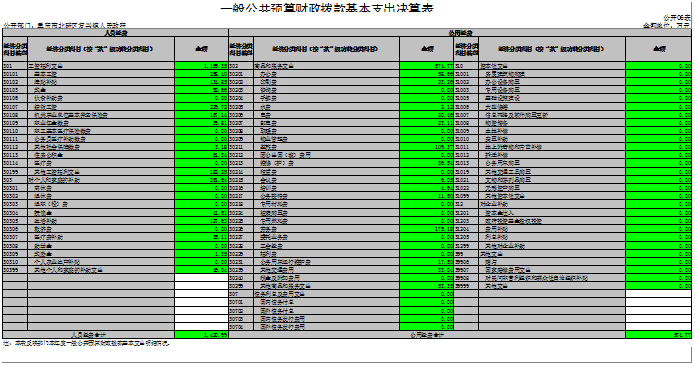Select the cell with code 50101
This screenshot has width=695, height=366.
[x=15, y=74]
